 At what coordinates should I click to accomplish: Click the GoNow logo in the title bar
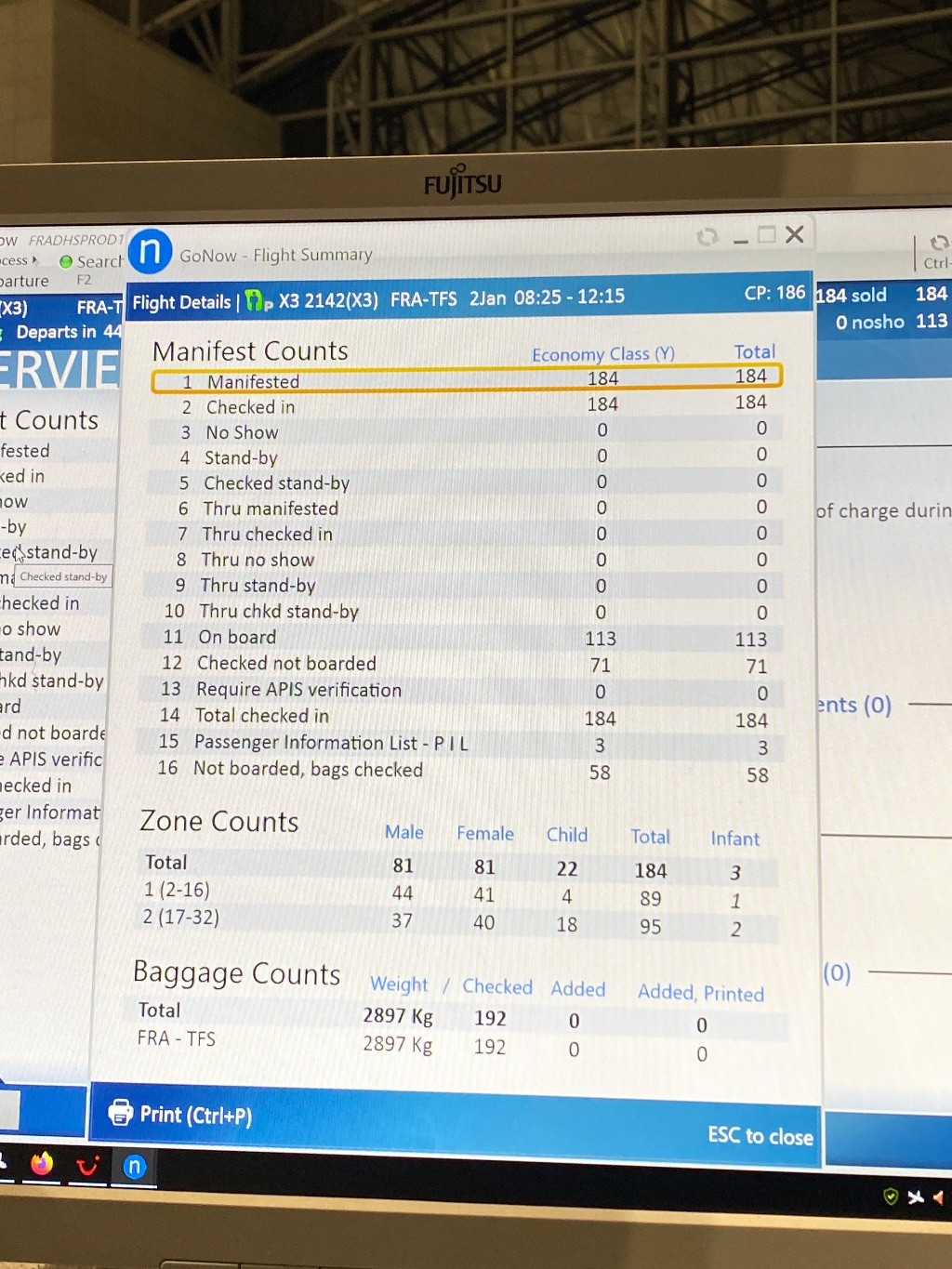pos(151,251)
